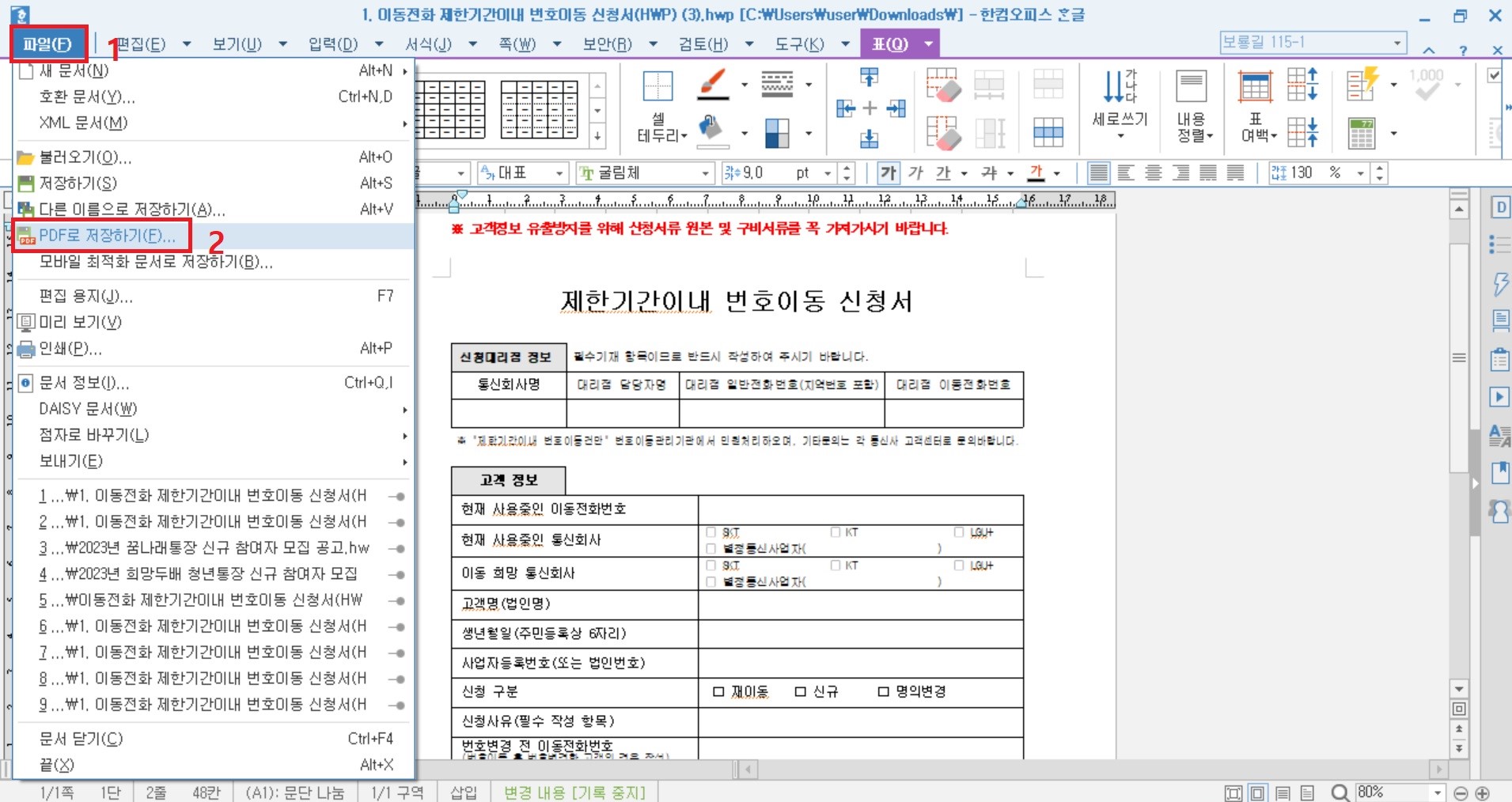Click the 9.0 pt font size field

pos(771,173)
